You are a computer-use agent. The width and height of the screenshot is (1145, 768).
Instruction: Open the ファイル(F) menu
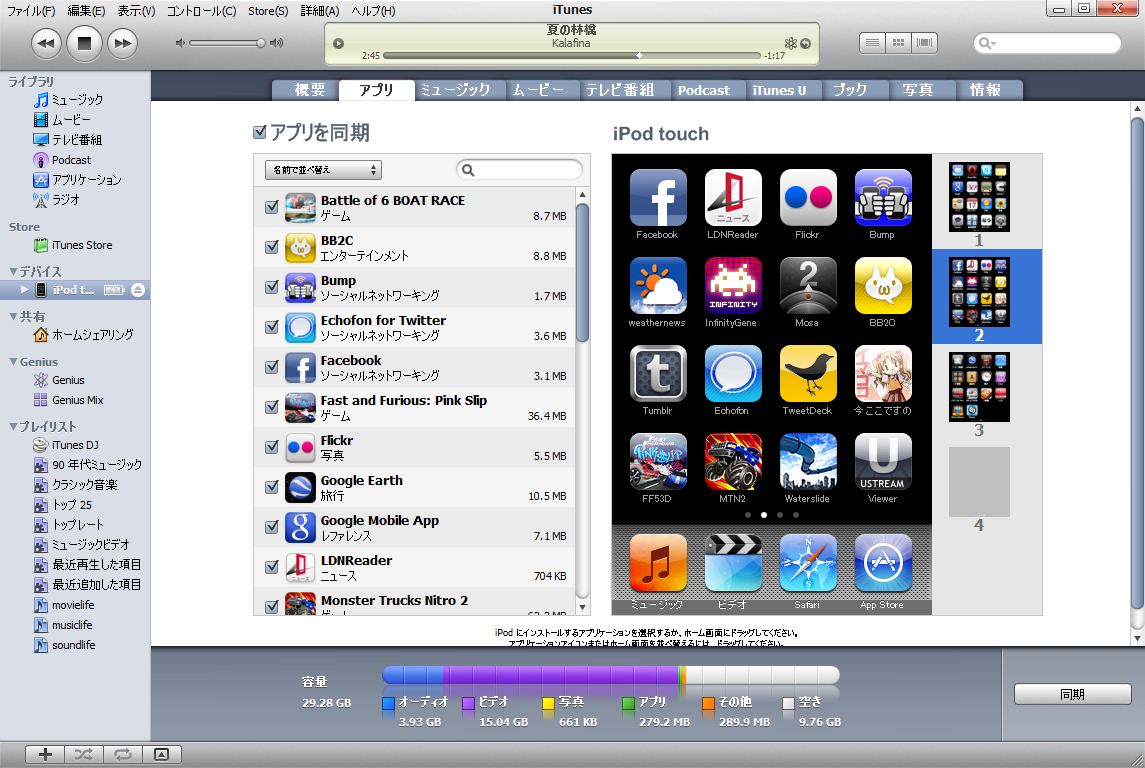coord(31,11)
